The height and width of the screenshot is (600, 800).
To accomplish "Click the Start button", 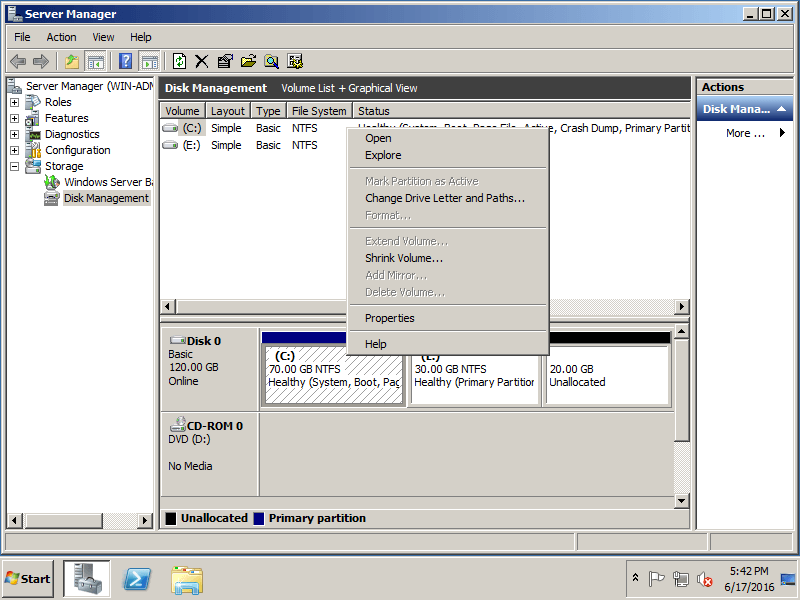I will click(28, 579).
